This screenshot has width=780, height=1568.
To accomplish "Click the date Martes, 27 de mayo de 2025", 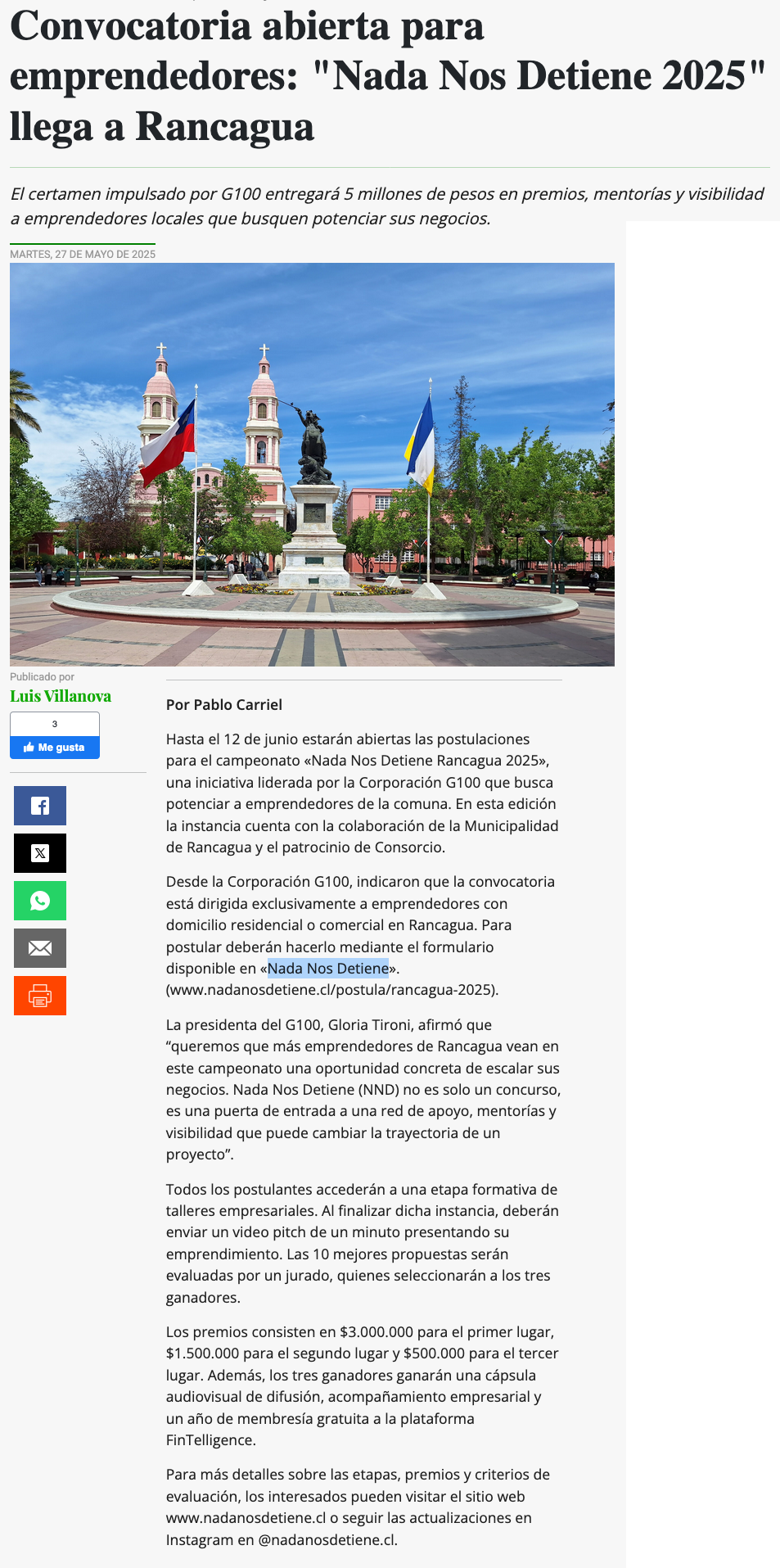I will [83, 255].
